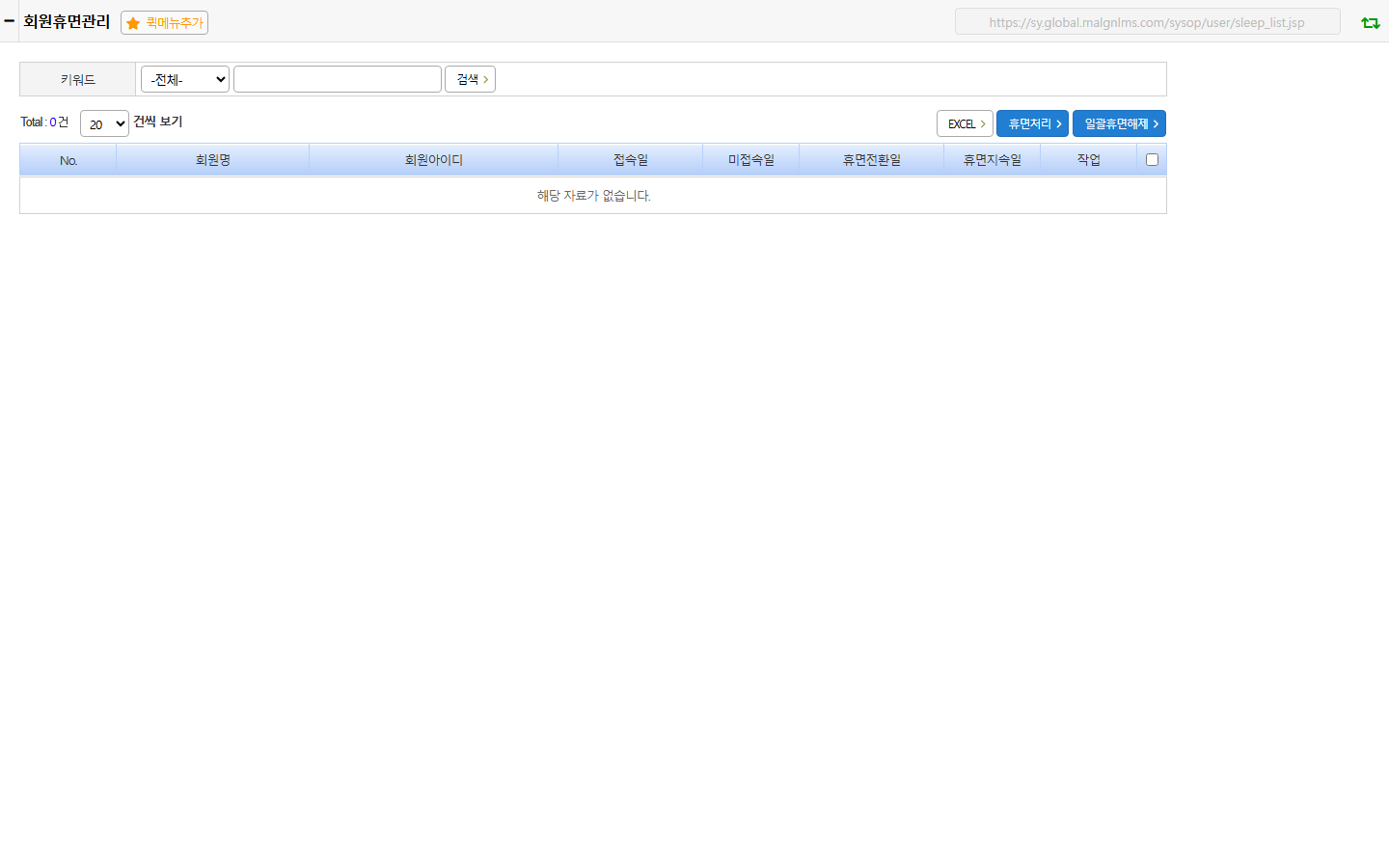Image resolution: width=1389 pixels, height=868 pixels.
Task: Click the 회원휴면관리 page title
Action: (x=67, y=21)
